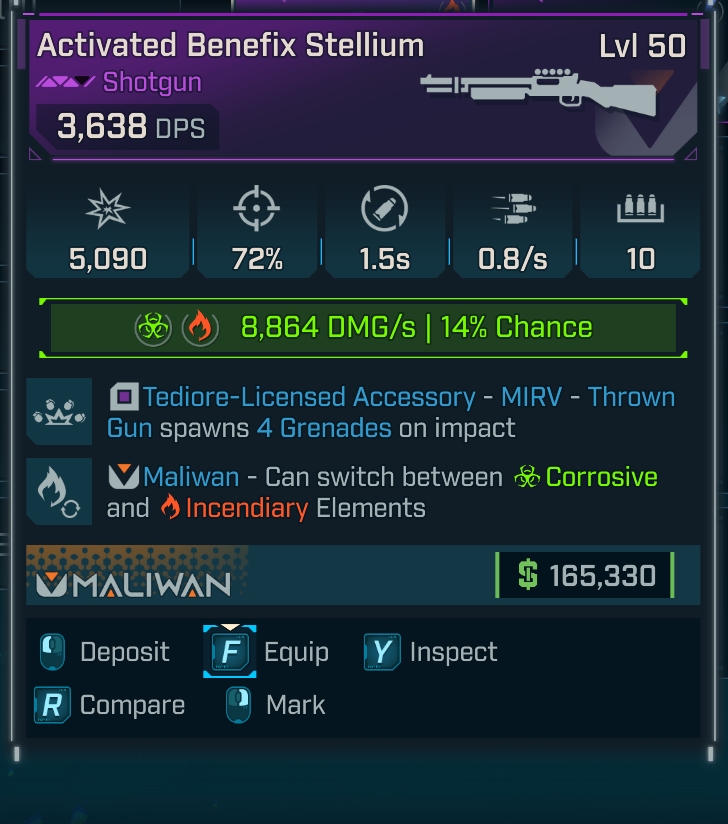The width and height of the screenshot is (728, 824).
Task: Click the Maliwan manufacturer logo
Action: click(x=134, y=584)
